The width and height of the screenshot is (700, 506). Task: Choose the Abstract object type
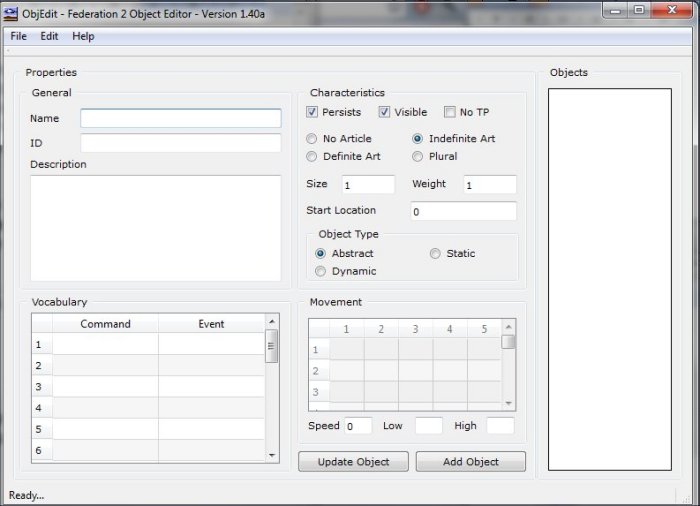click(320, 253)
